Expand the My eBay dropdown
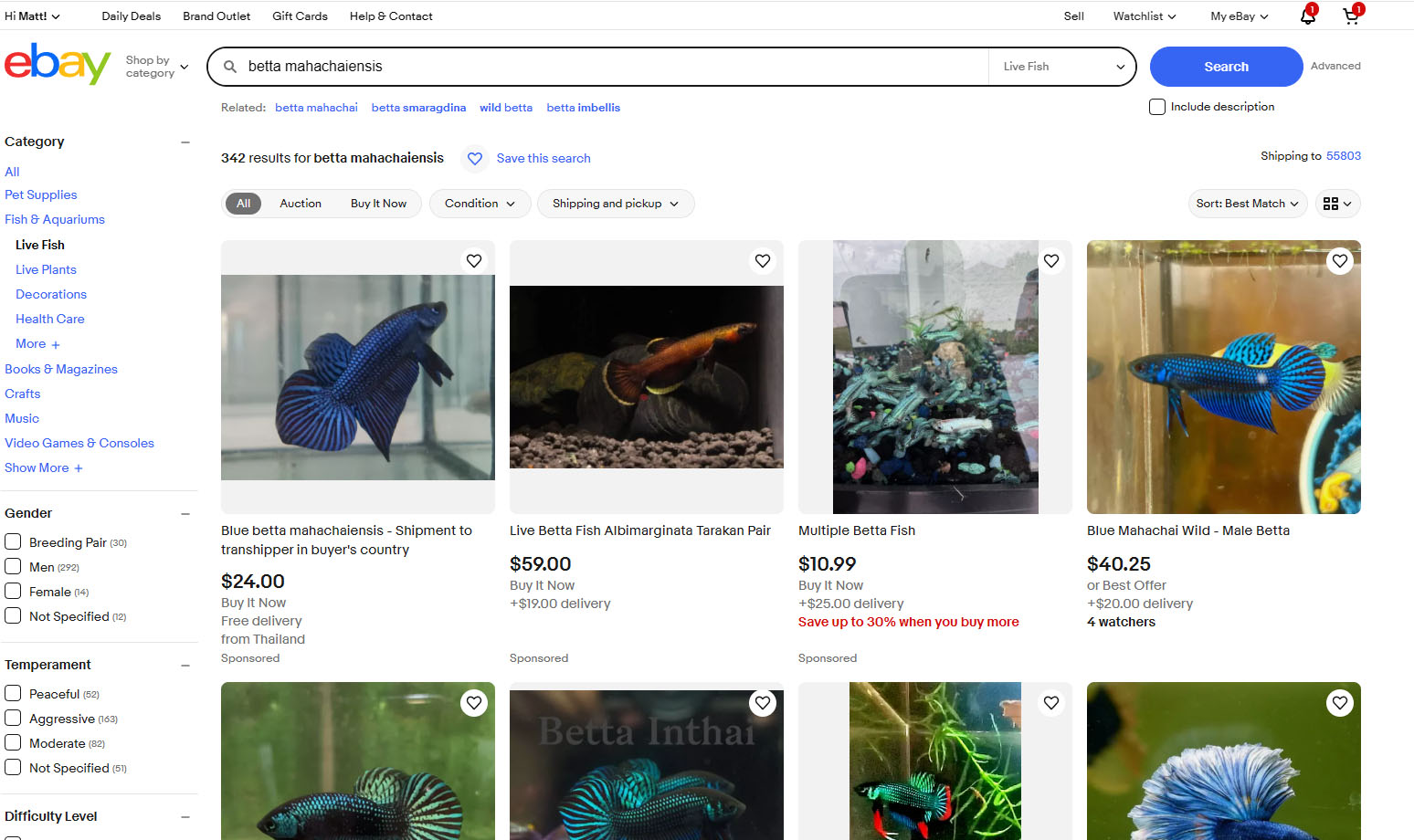Viewport: 1414px width, 840px height. click(x=1240, y=16)
